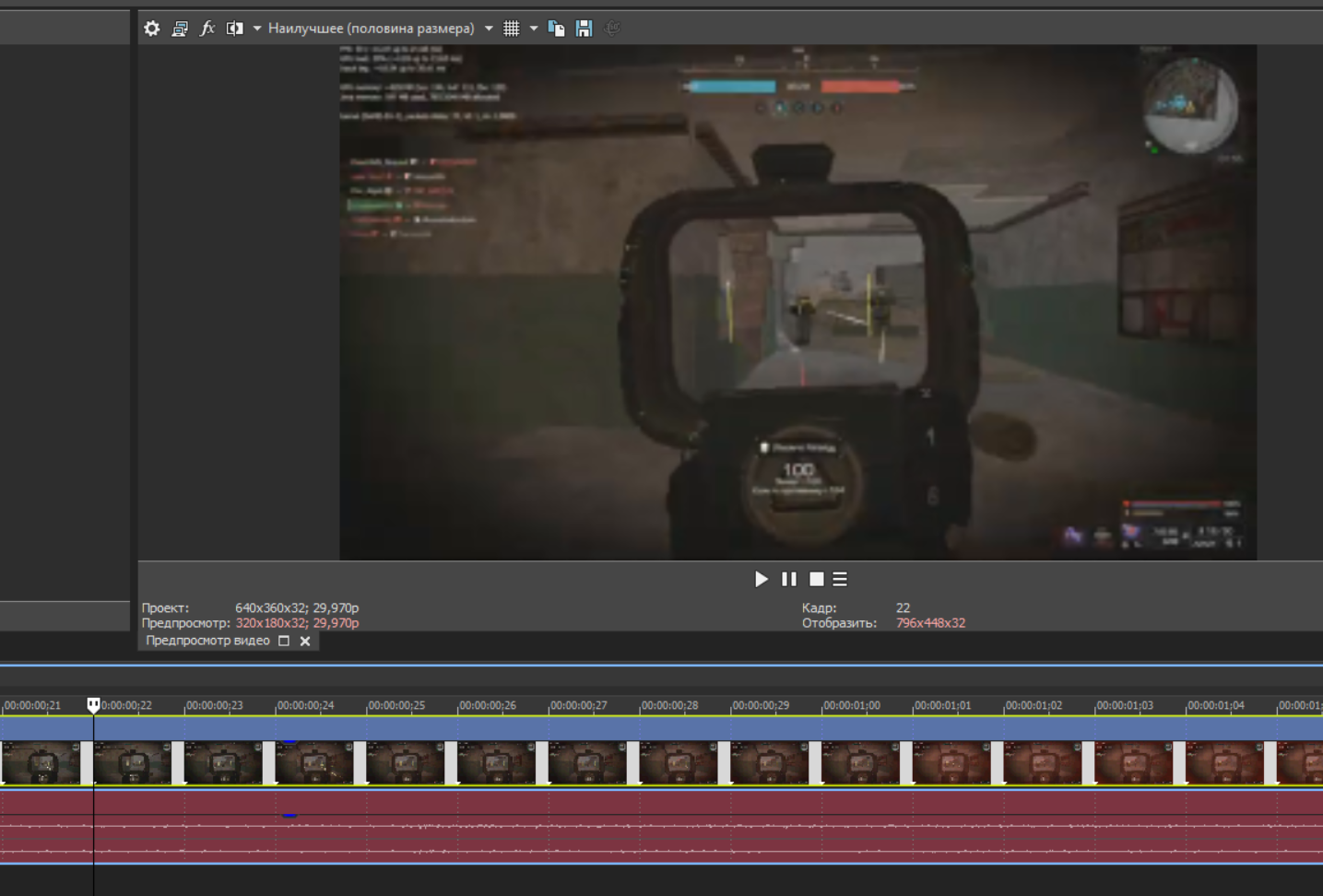Close the 'Предпросмотр видео' panel
This screenshot has width=1323, height=896.
click(305, 641)
